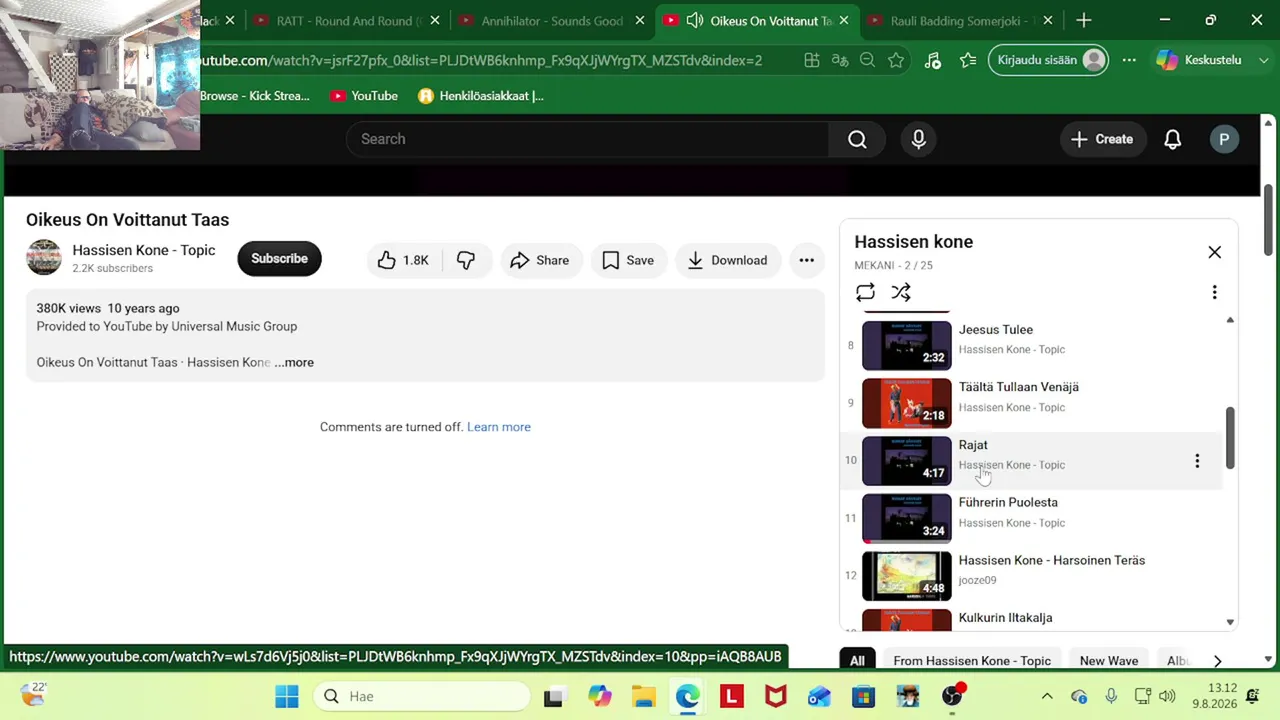Click the Kirjaudu sisään sign-in button
1280x720 pixels.
pos(1049,60)
